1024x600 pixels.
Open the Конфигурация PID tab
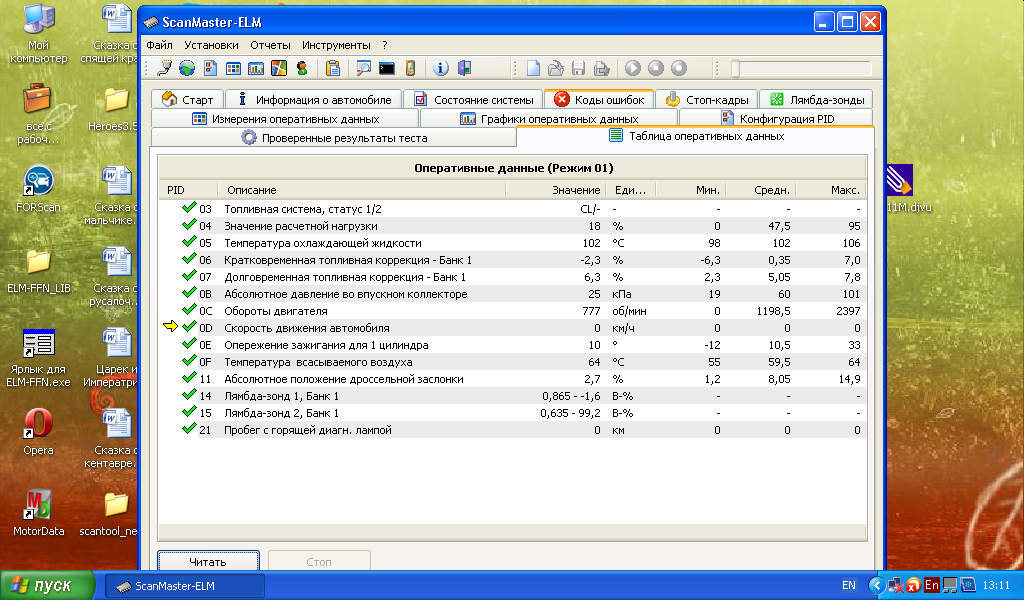pos(776,119)
